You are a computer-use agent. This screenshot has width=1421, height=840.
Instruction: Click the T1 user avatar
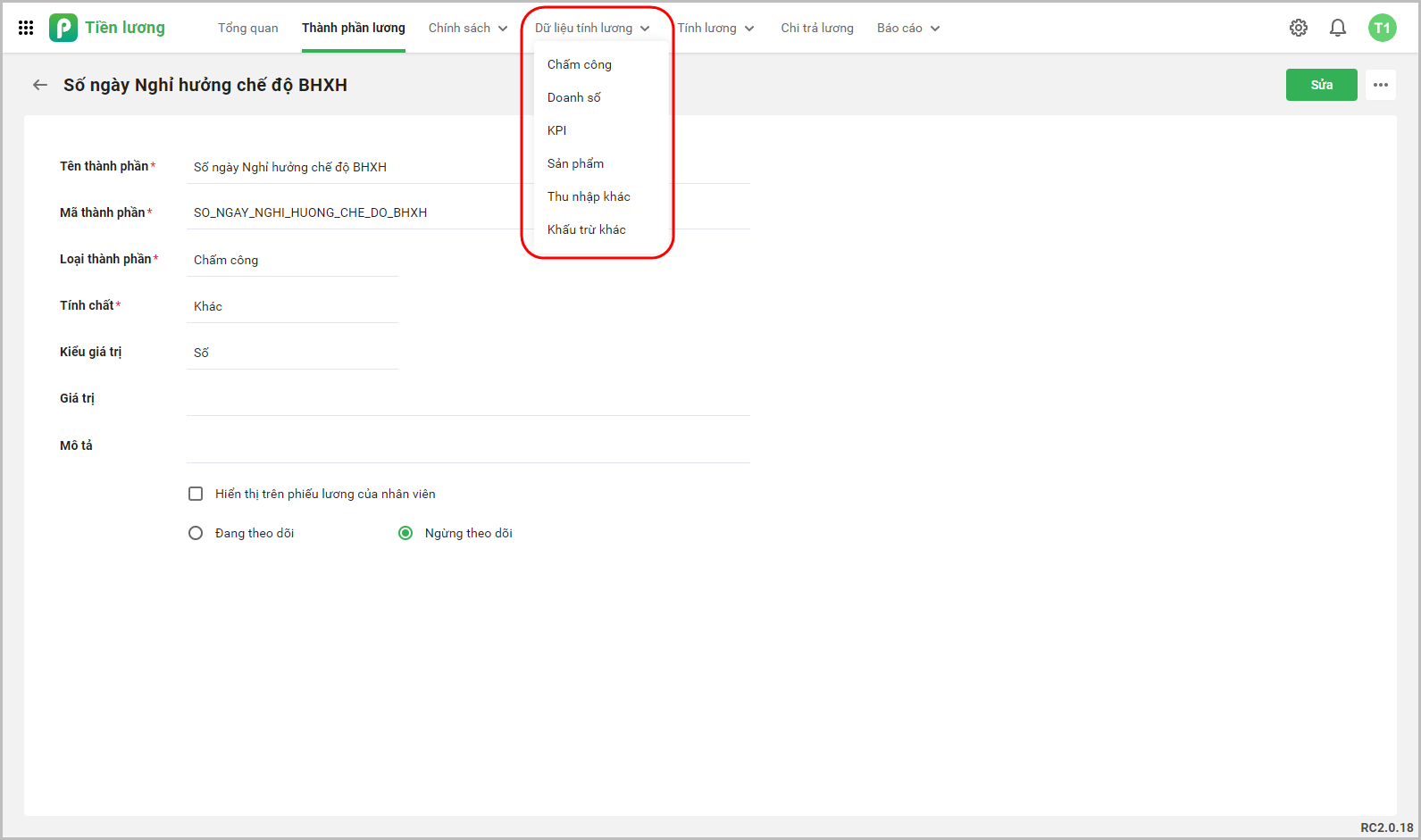pyautogui.click(x=1381, y=28)
